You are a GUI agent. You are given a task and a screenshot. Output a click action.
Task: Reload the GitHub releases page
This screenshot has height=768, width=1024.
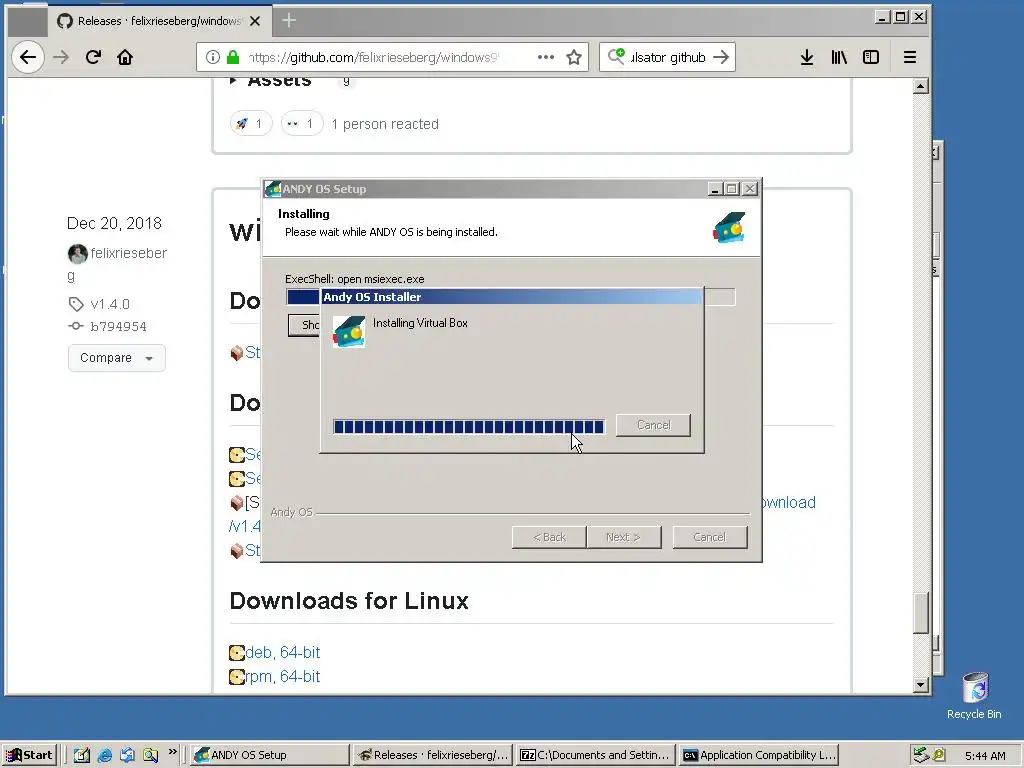(93, 57)
